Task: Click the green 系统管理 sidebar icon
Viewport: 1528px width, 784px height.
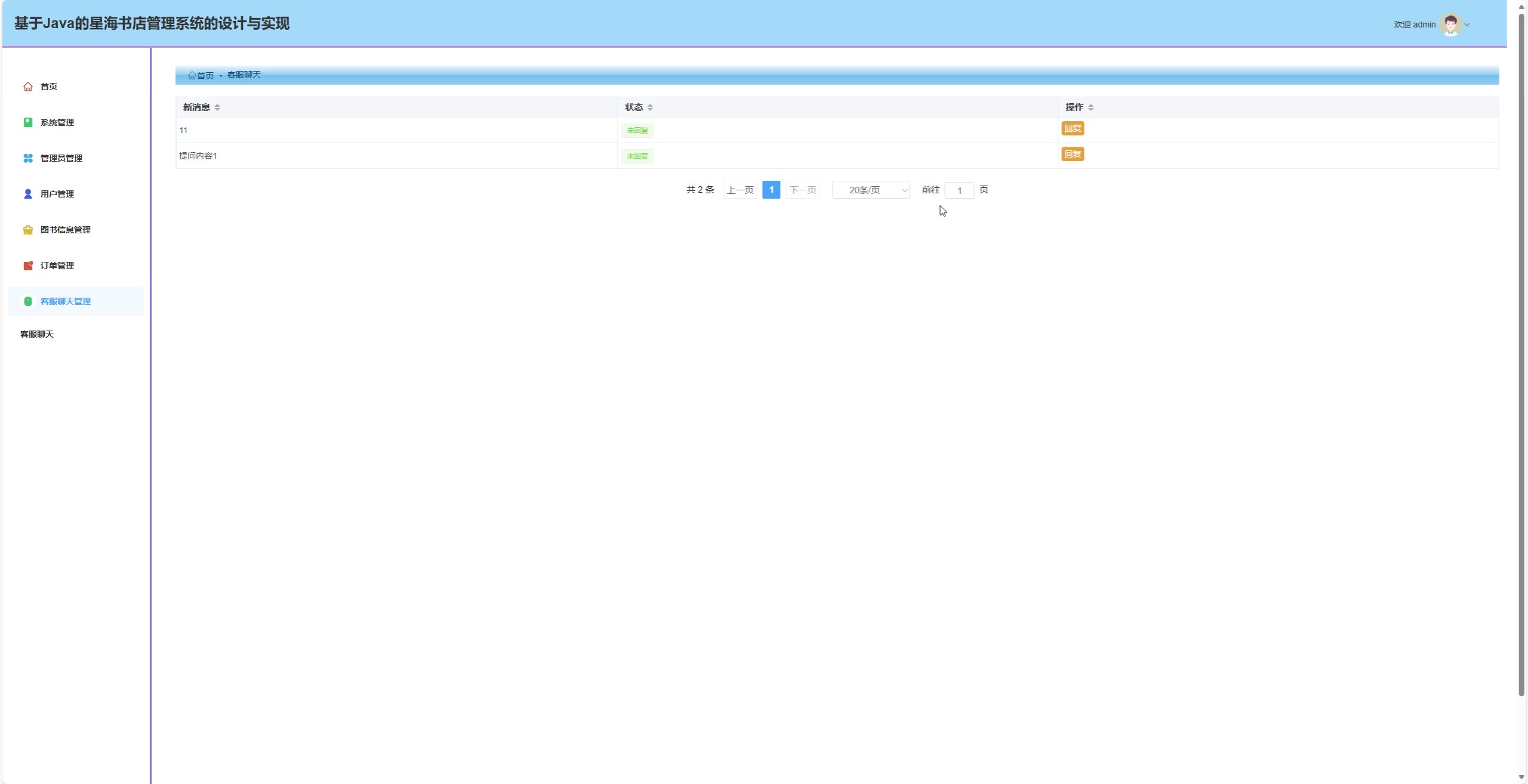Action: (28, 122)
